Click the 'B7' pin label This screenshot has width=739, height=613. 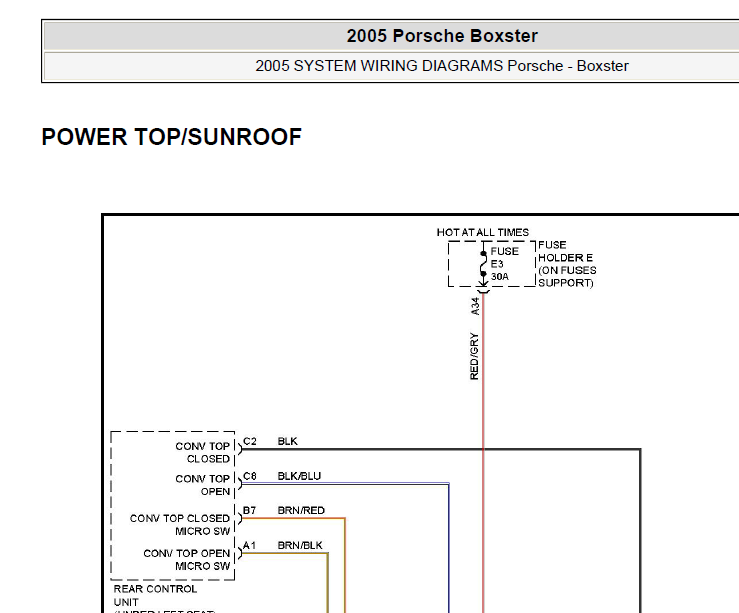pos(249,511)
